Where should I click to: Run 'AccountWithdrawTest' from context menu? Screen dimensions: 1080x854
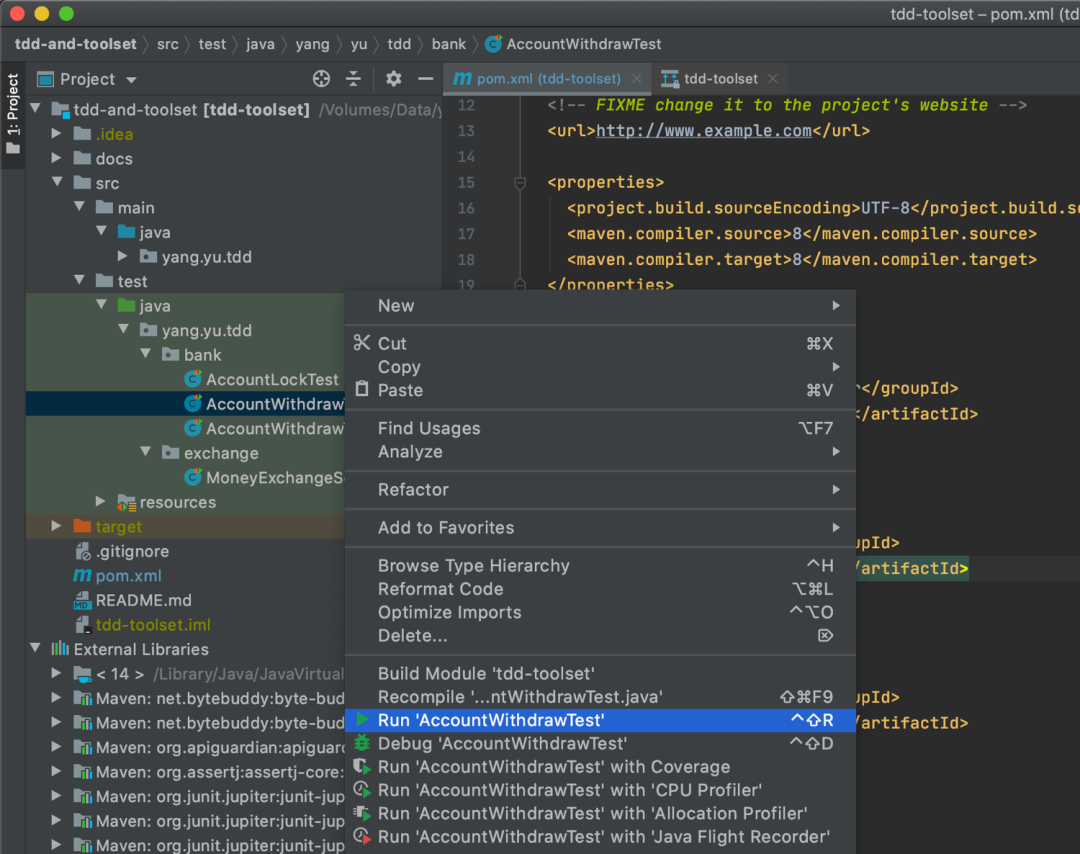[x=600, y=720]
